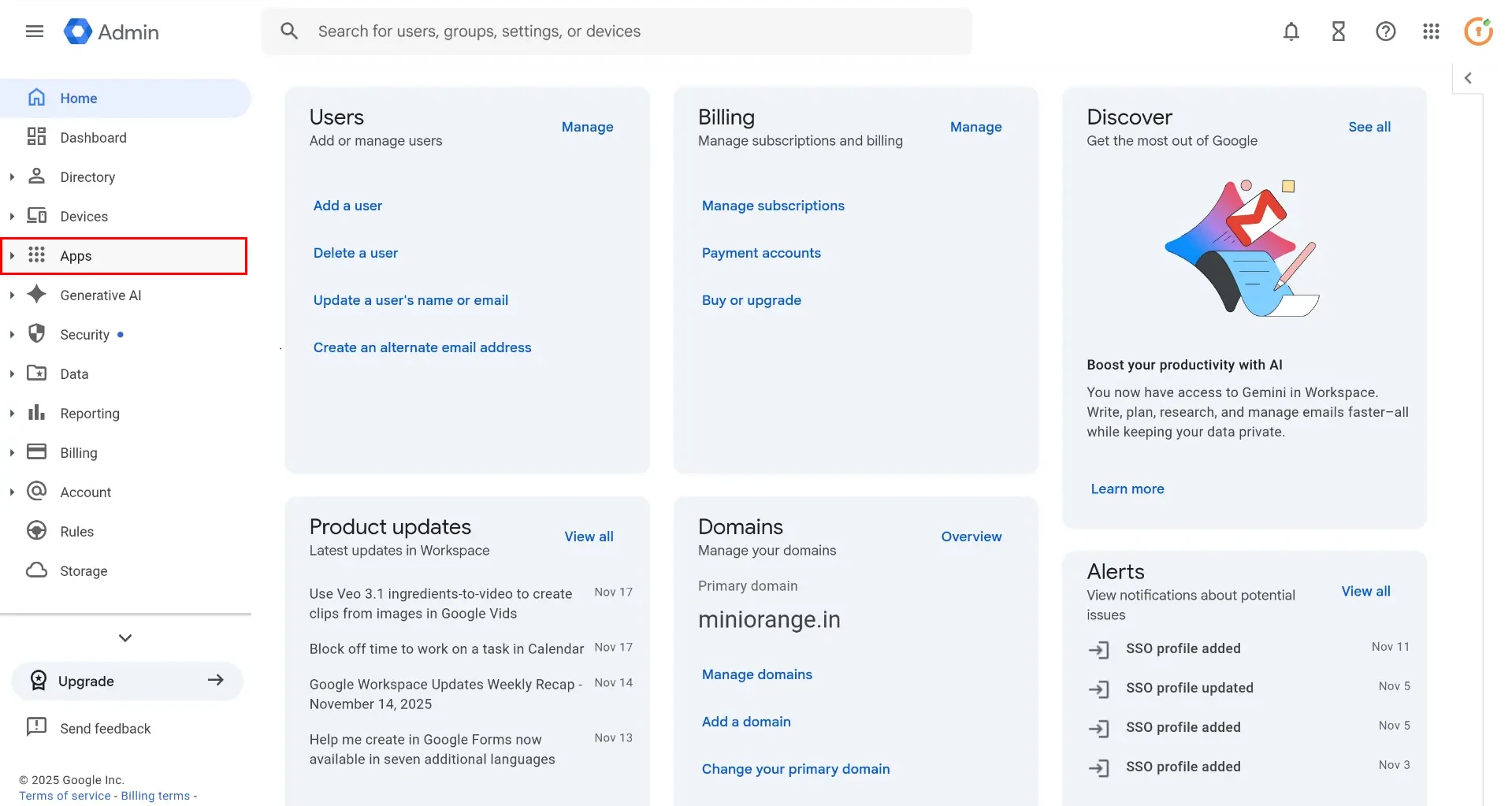Click the search magnifier icon
Image resolution: width=1512 pixels, height=806 pixels.
pyautogui.click(x=288, y=31)
